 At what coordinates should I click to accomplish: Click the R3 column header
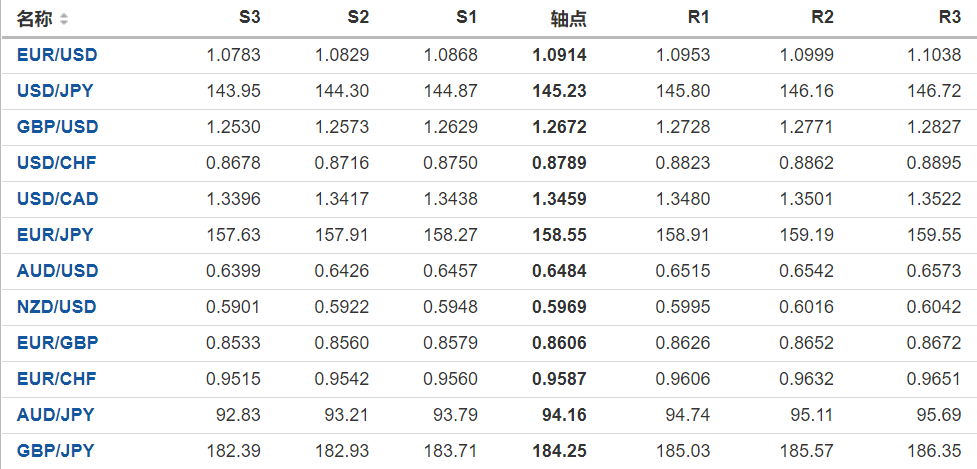[950, 19]
